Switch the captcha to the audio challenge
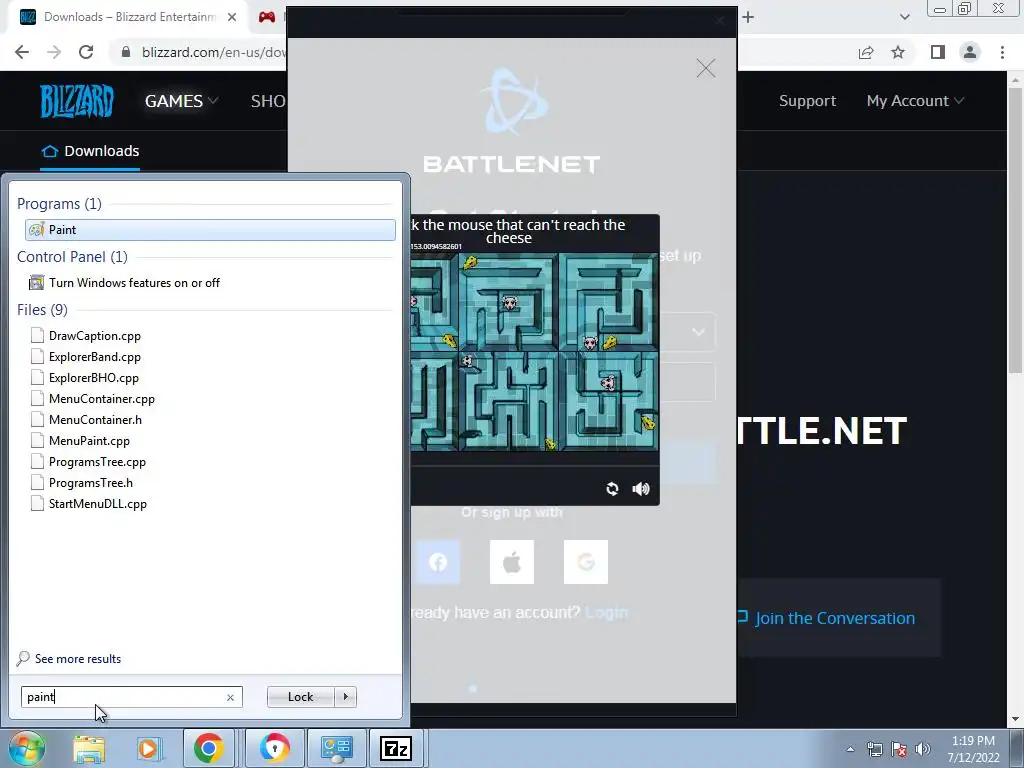This screenshot has height=768, width=1024. [641, 488]
